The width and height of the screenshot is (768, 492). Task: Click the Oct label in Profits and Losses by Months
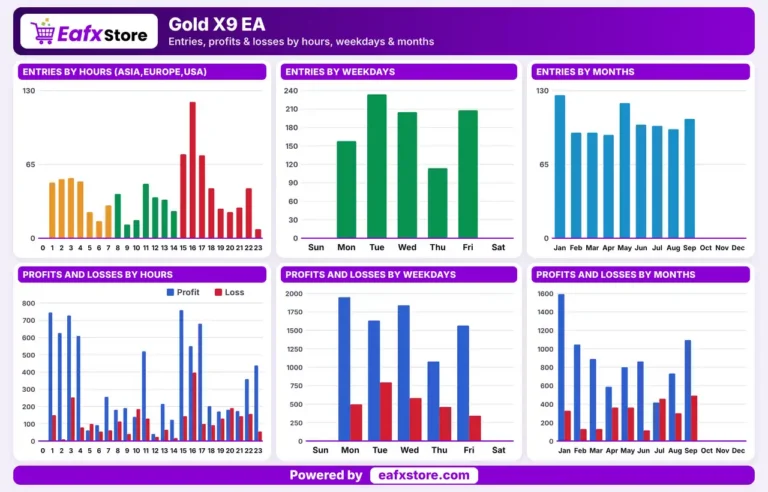point(706,450)
